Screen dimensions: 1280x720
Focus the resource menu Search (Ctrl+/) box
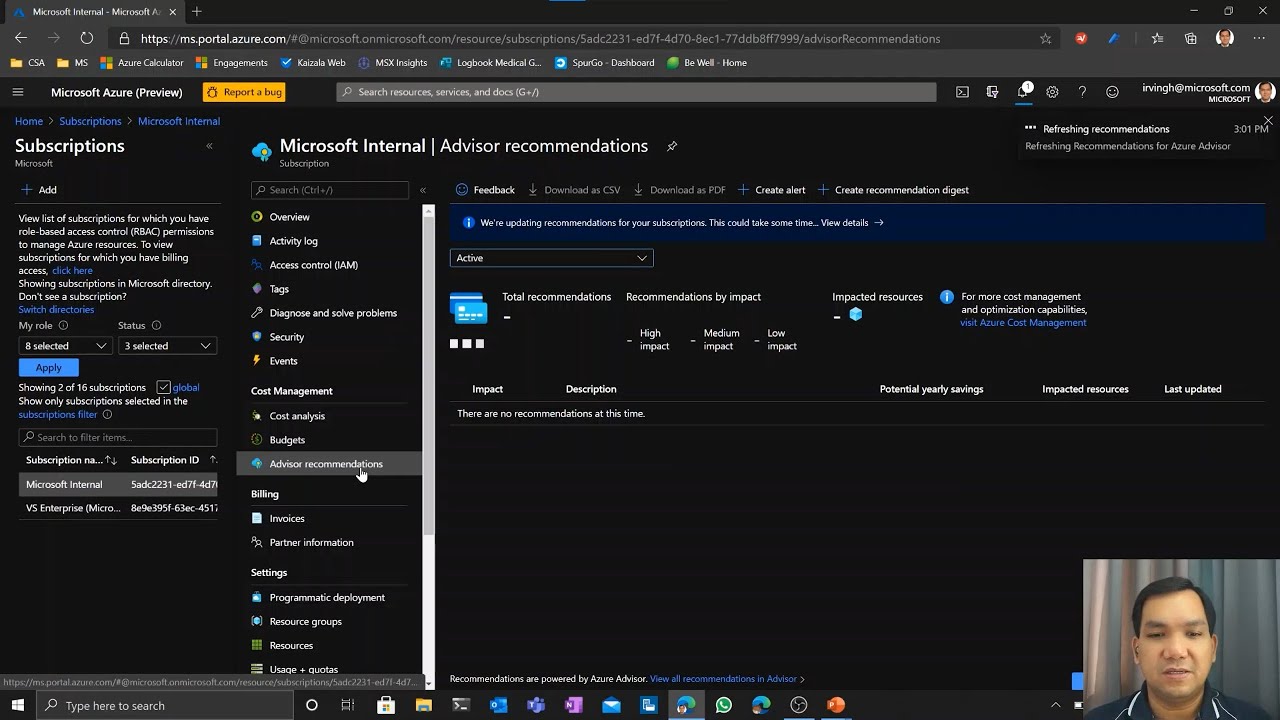330,190
